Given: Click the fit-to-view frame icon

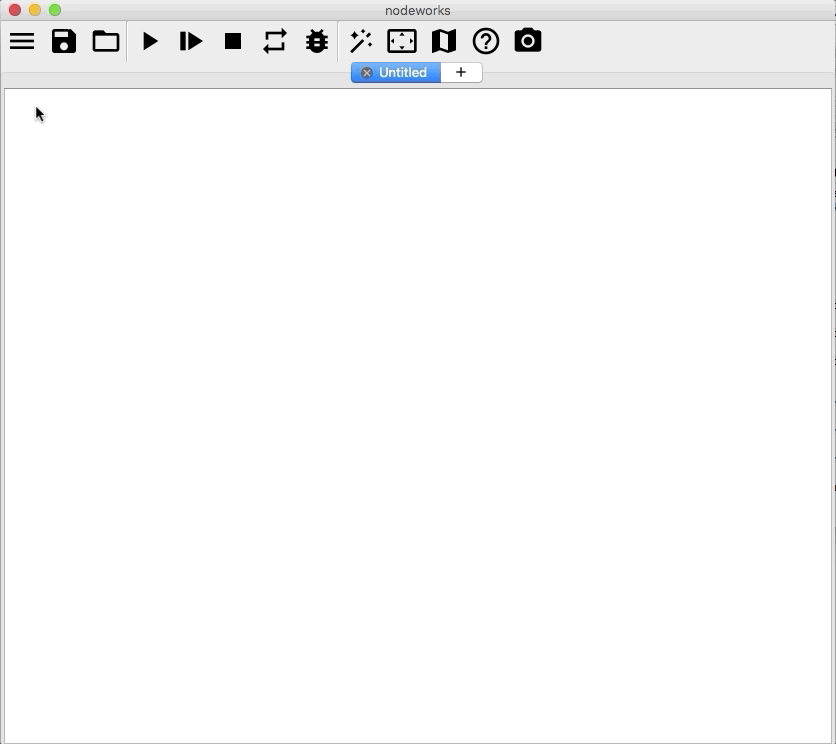Looking at the screenshot, I should pyautogui.click(x=402, y=41).
